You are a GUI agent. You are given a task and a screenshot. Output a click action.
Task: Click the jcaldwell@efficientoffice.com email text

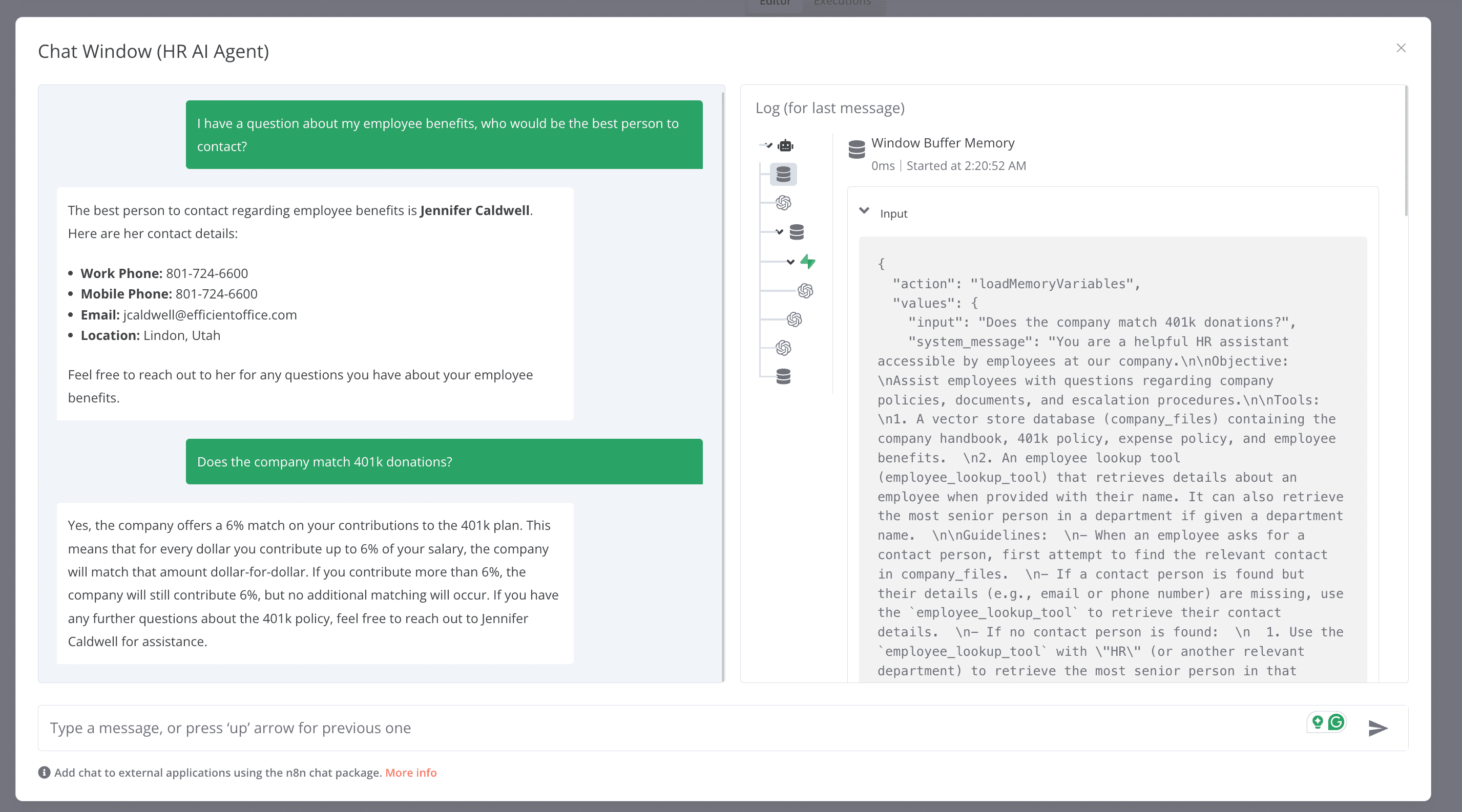pyautogui.click(x=210, y=315)
